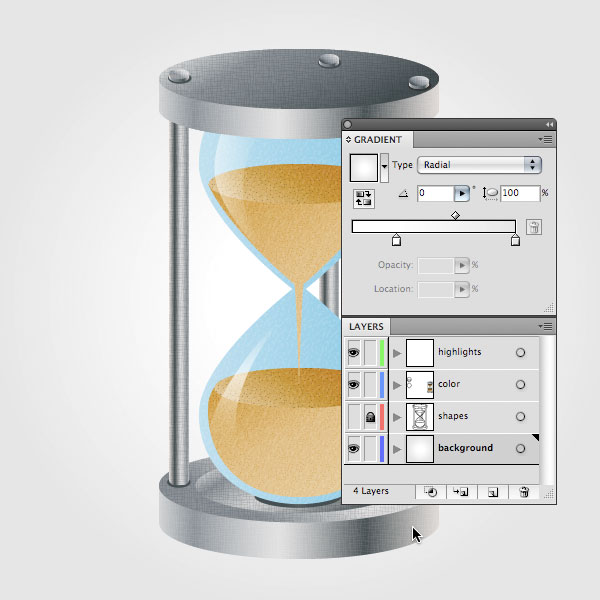Click Create New Layer icon

click(493, 492)
